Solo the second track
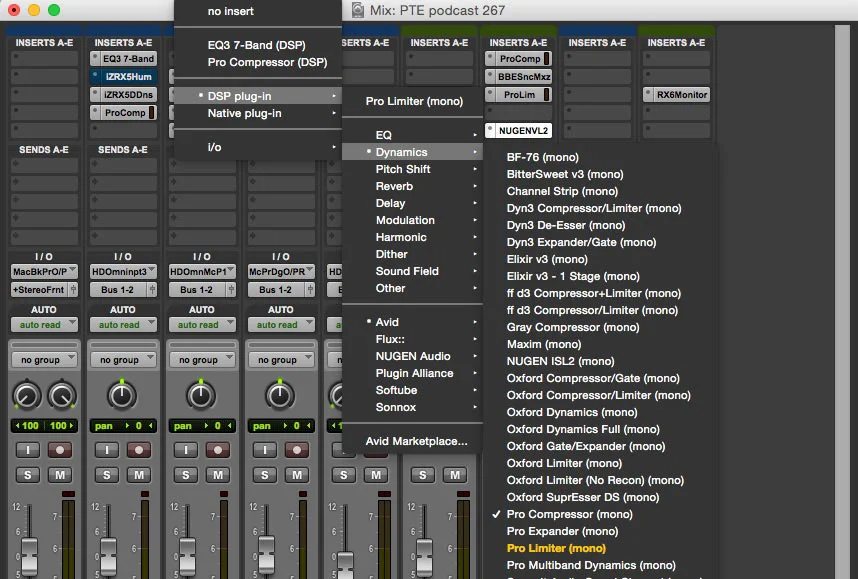 coord(107,475)
